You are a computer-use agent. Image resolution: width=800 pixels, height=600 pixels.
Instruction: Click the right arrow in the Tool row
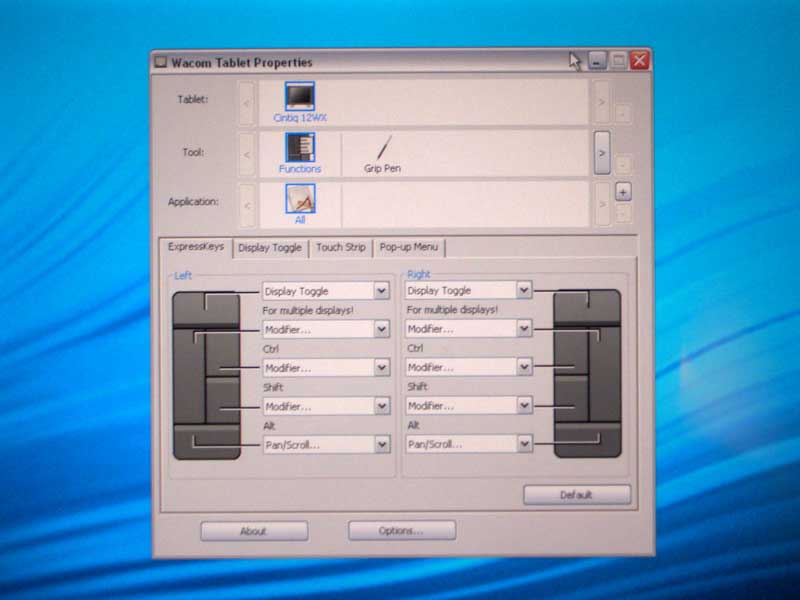(x=602, y=153)
